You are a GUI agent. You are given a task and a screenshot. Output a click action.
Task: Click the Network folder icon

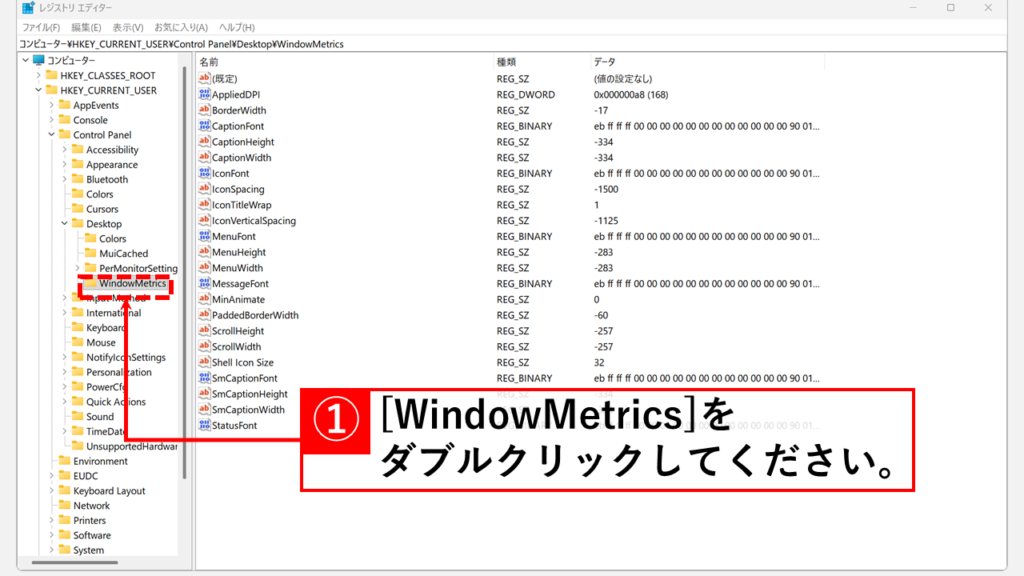pyautogui.click(x=65, y=505)
